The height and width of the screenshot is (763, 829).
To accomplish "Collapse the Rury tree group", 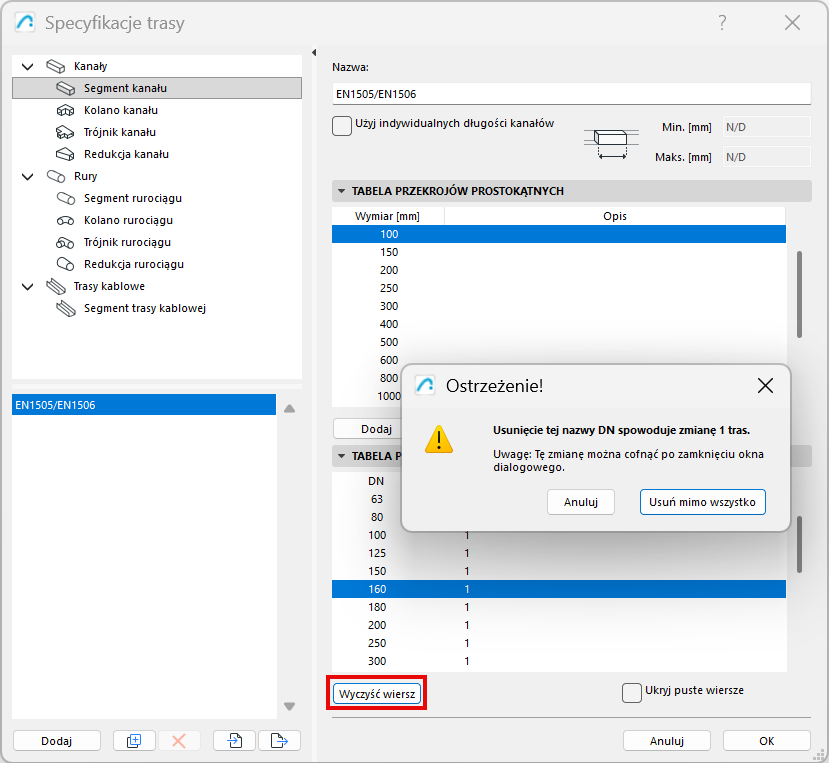I will coord(27,177).
